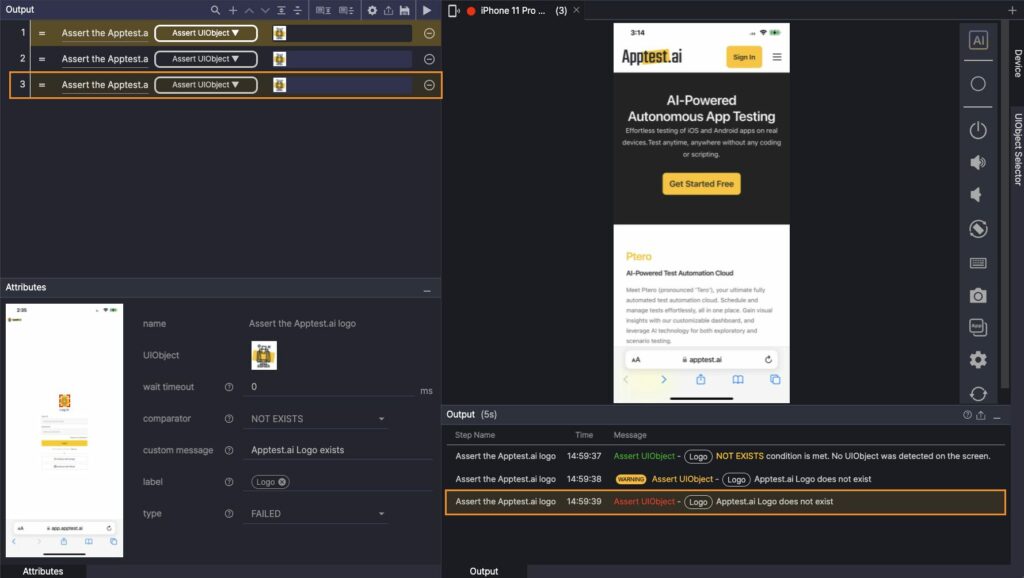Take a device screenshot with camera icon
1024x578 pixels.
pos(978,296)
